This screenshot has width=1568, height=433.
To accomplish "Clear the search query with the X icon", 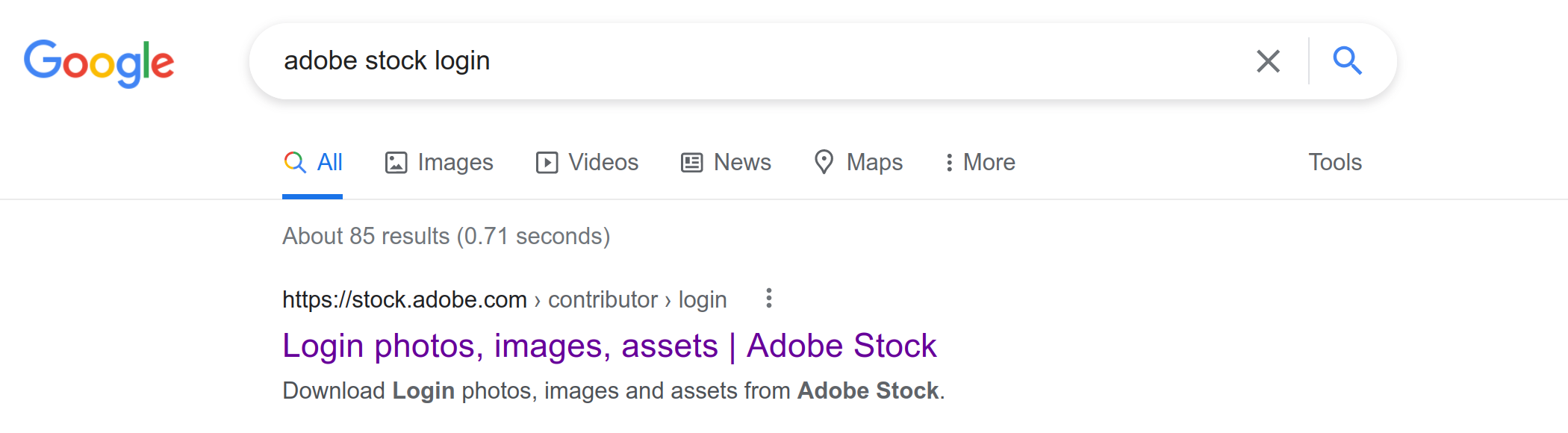I will coord(1267,60).
